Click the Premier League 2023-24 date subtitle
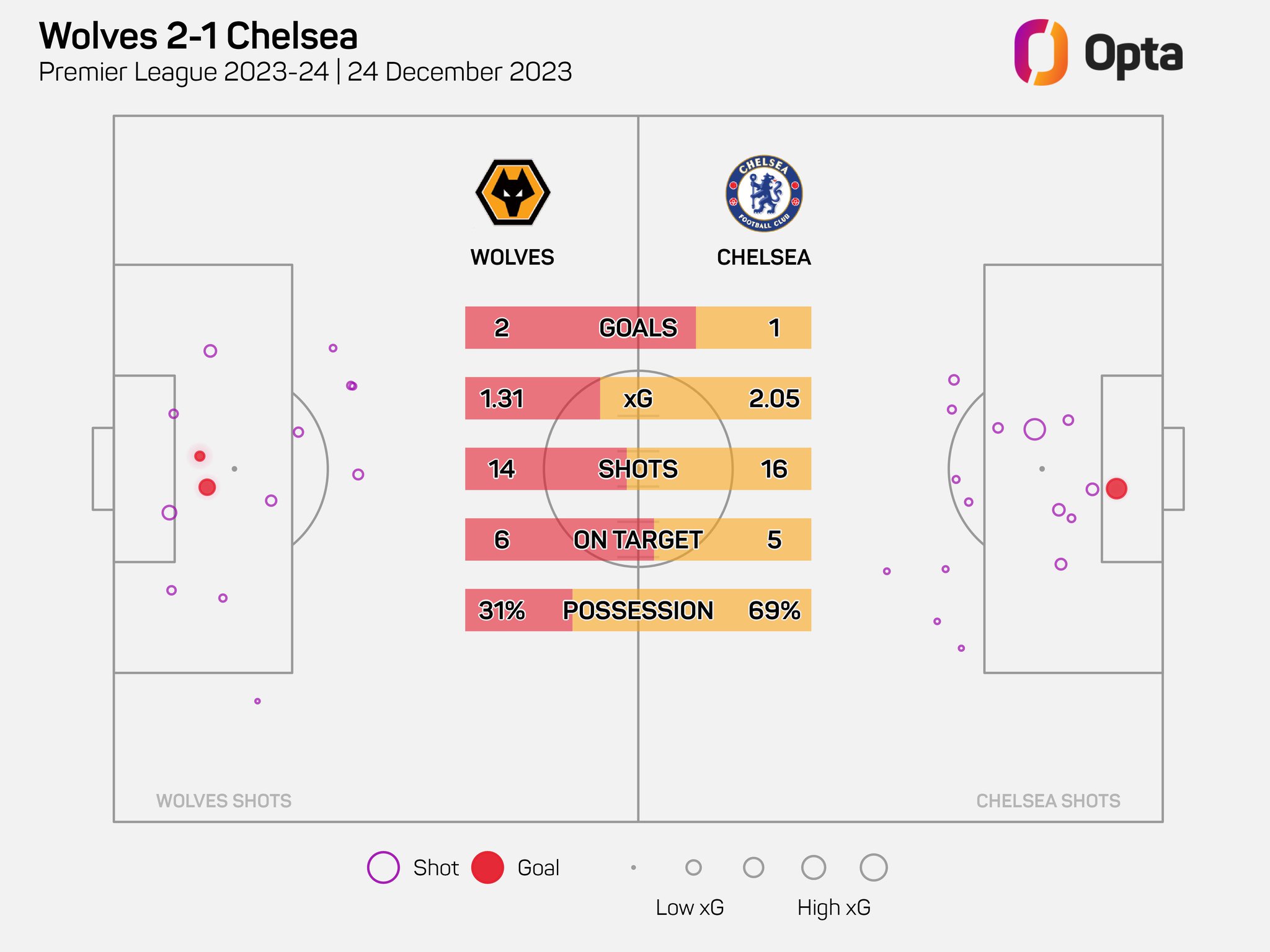1270x952 pixels. pos(305,72)
